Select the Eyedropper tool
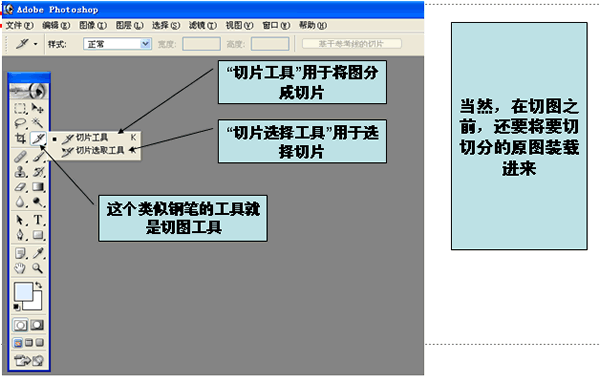The height and width of the screenshot is (384, 600). click(x=38, y=253)
